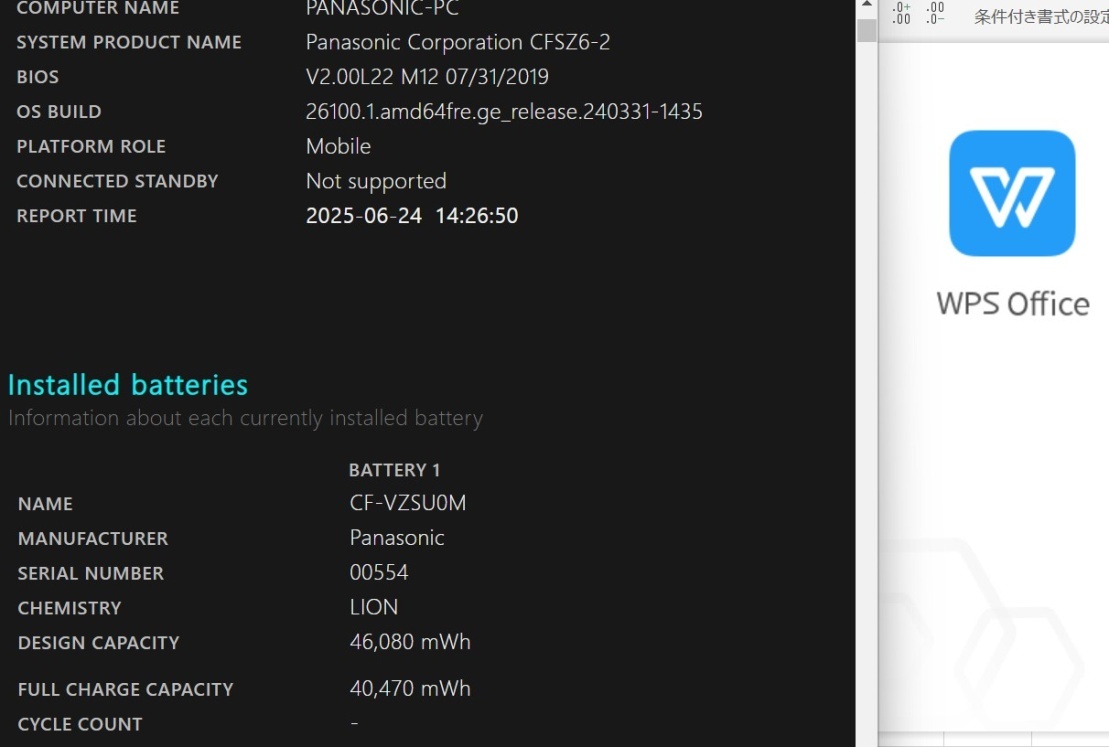Click the 'MANUFACTURER' label
This screenshot has height=747, width=1109.
(93, 539)
